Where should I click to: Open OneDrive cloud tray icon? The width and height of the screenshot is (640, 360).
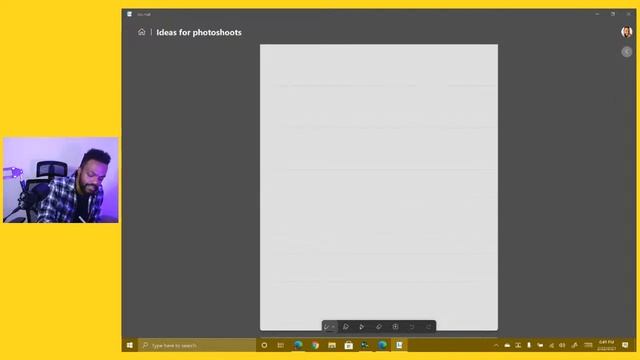pos(507,345)
